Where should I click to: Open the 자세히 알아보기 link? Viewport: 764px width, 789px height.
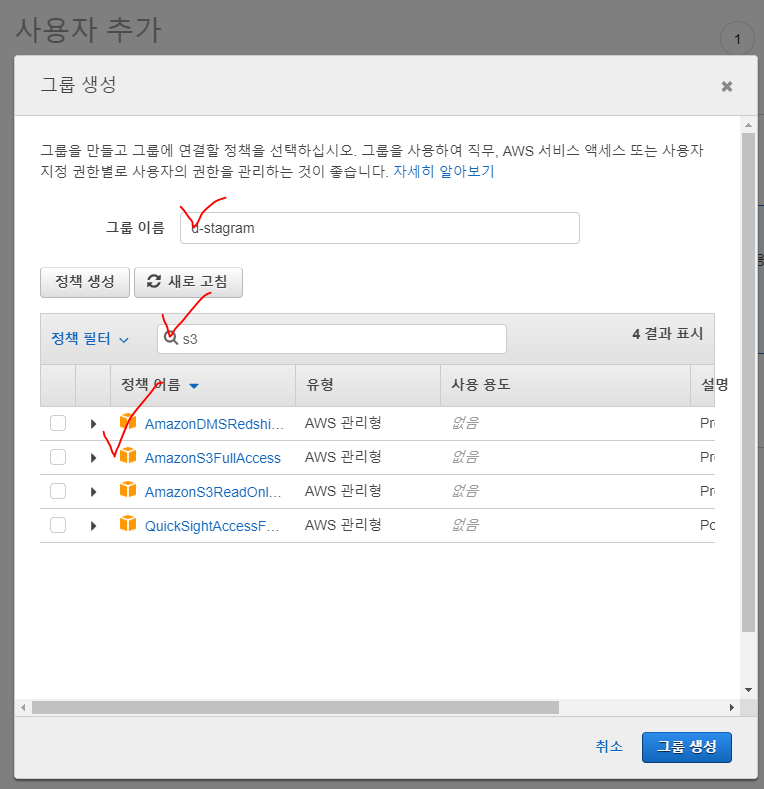click(x=443, y=172)
